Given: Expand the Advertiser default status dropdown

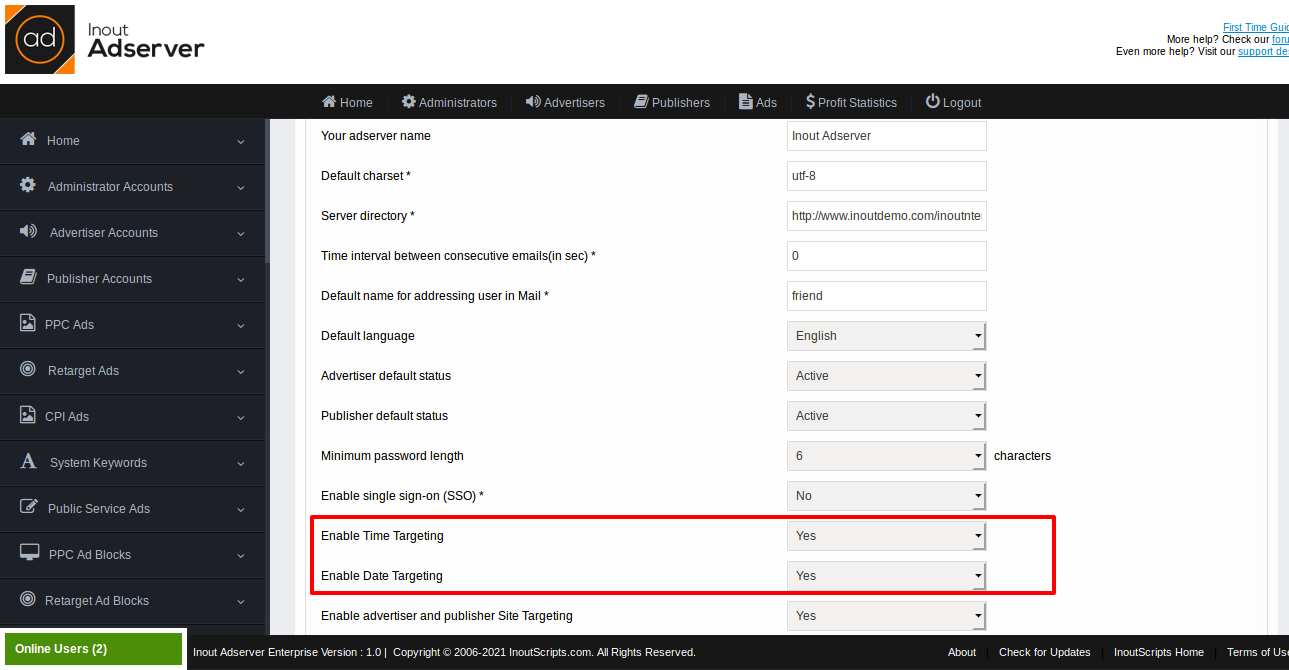Looking at the screenshot, I should 884,375.
